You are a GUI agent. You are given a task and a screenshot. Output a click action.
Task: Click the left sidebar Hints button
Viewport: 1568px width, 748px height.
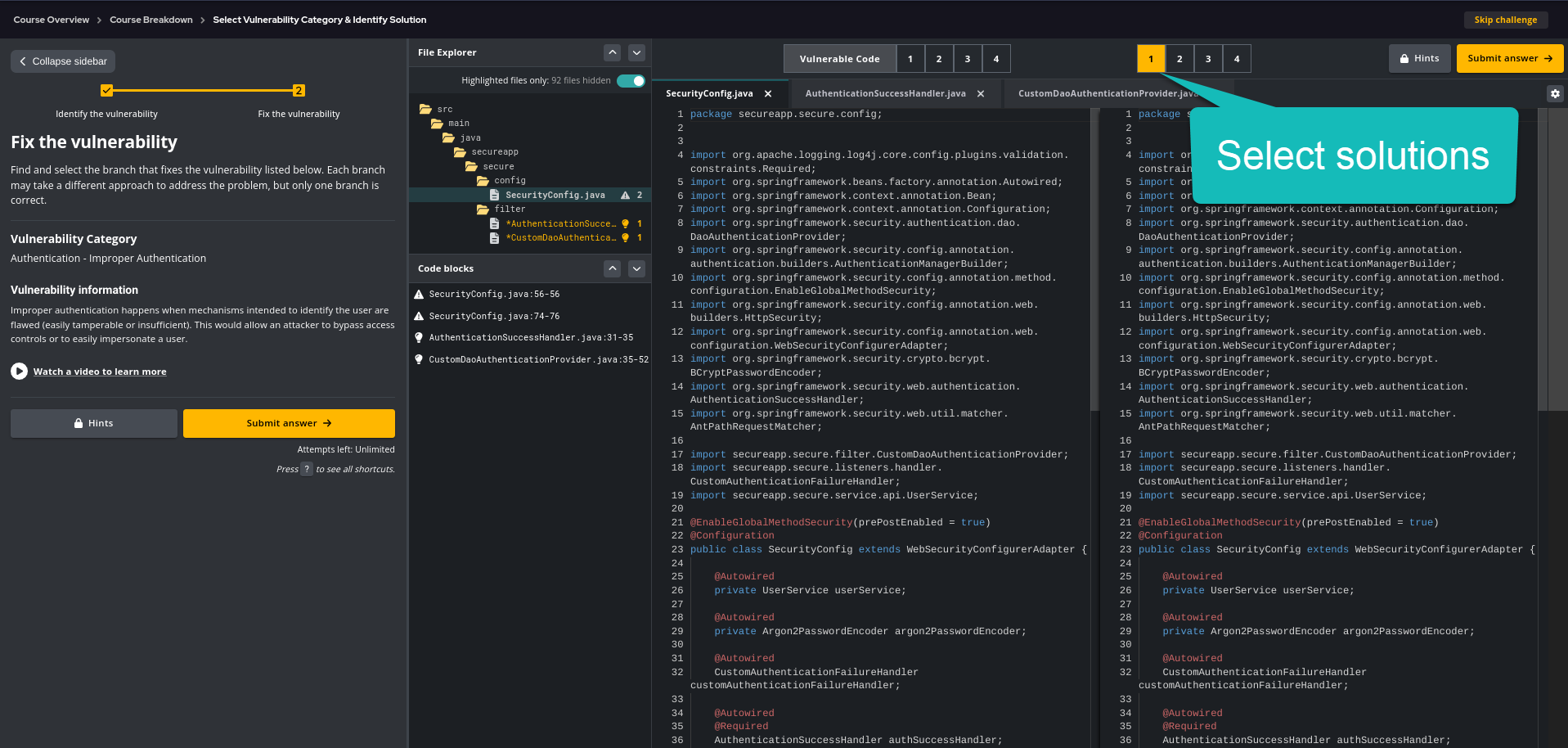point(94,423)
